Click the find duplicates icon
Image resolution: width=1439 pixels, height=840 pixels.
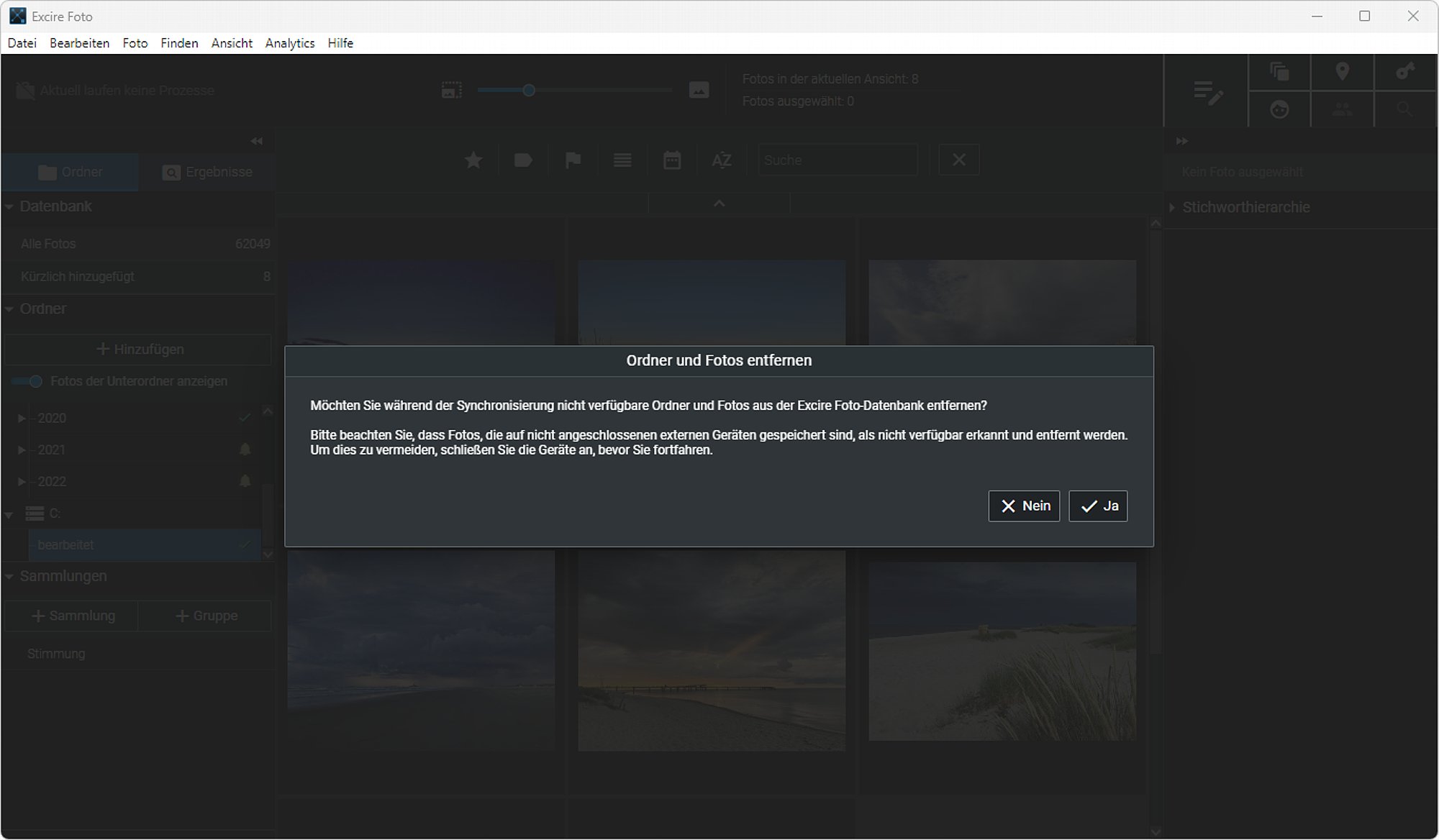point(1279,72)
